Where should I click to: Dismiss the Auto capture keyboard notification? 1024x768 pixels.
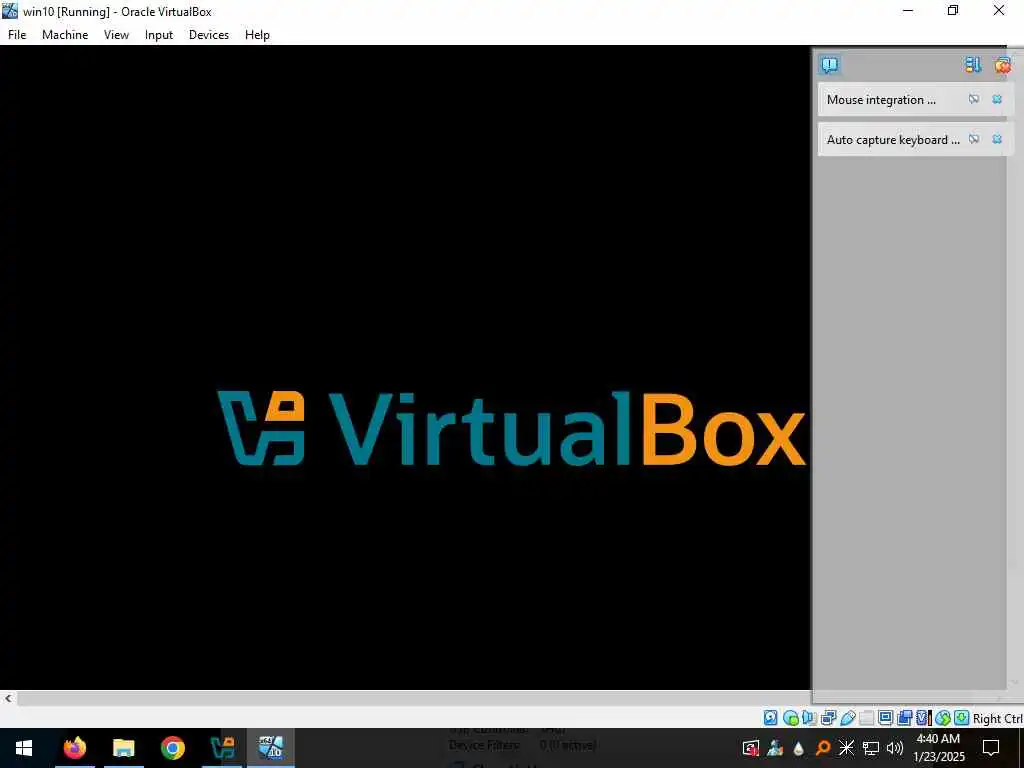pyautogui.click(x=997, y=139)
